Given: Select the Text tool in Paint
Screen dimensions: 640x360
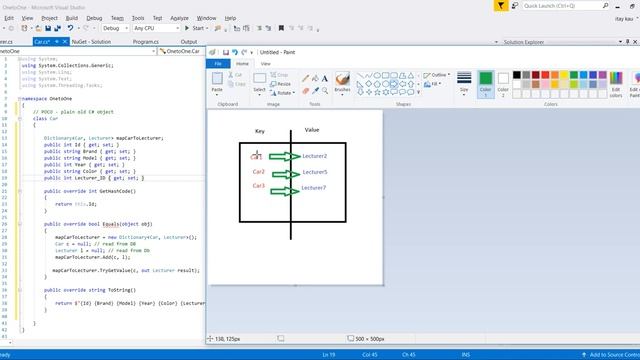Looking at the screenshot, I should click(x=324, y=78).
